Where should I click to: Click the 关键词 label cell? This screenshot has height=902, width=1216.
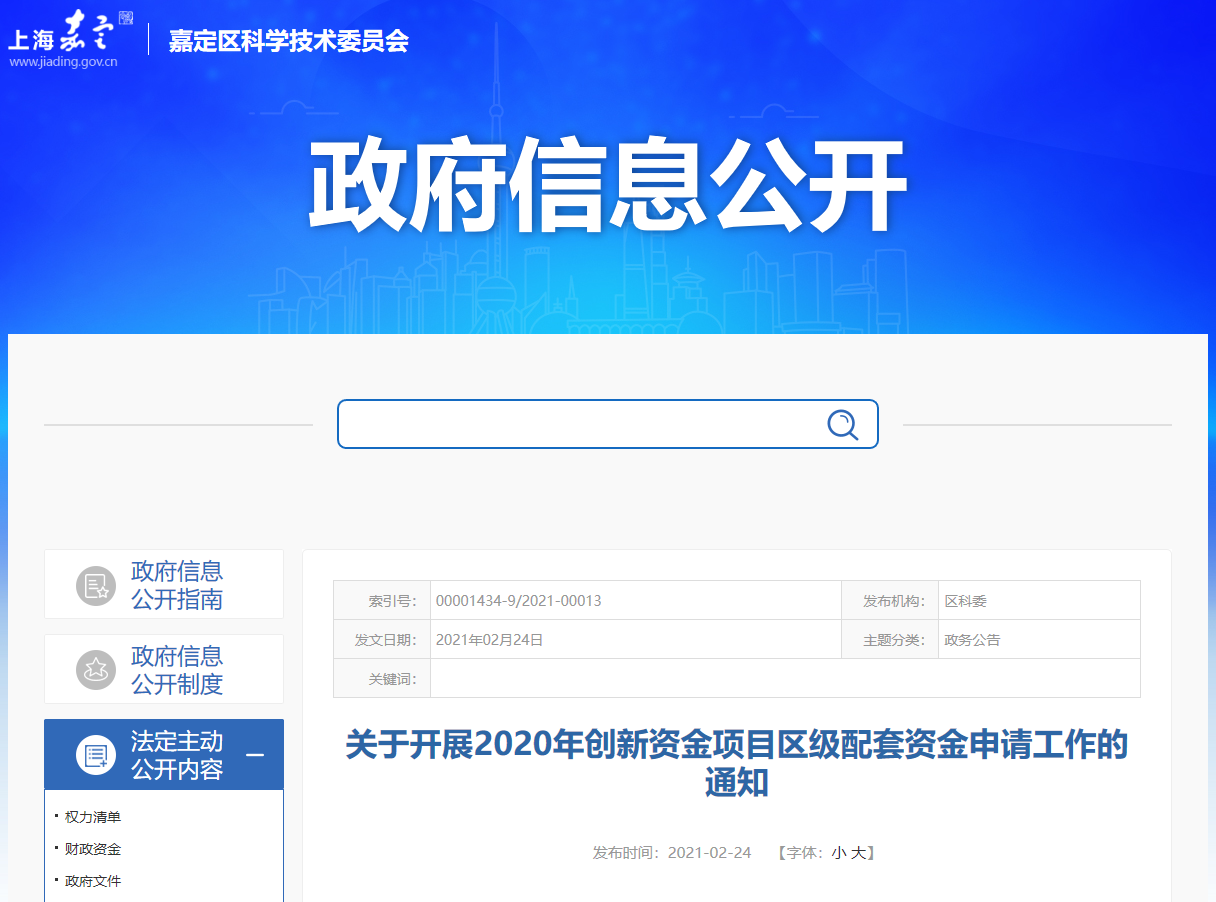pyautogui.click(x=382, y=679)
